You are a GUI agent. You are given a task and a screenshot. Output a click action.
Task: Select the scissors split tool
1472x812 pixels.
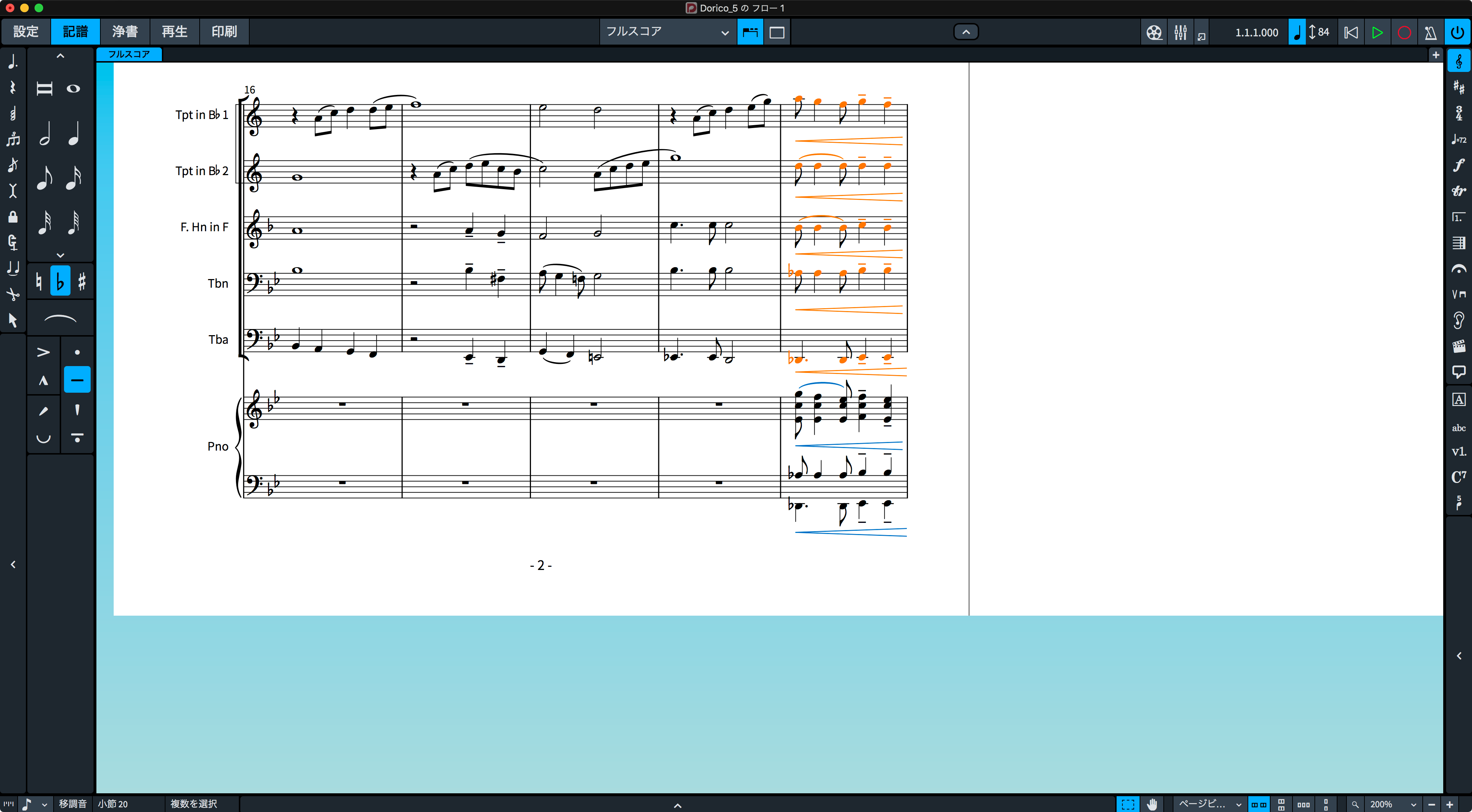coord(13,294)
